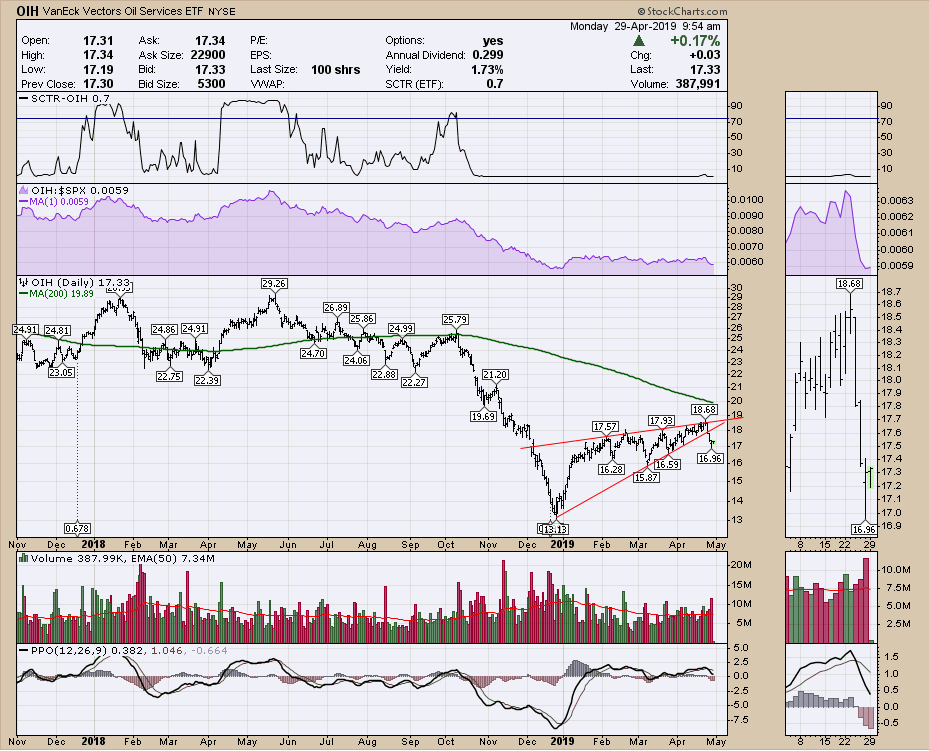Click the MA(200) 19.89 legend label
Image resolution: width=929 pixels, height=751 pixels.
click(56, 293)
